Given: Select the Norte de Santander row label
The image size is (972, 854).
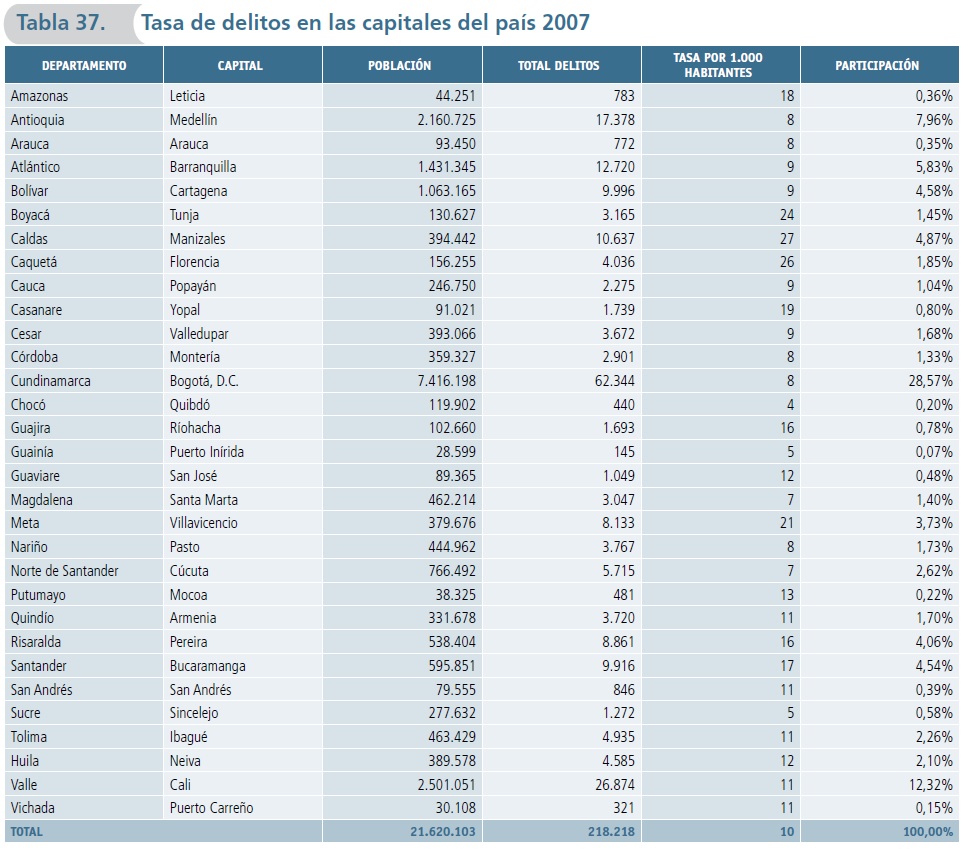Looking at the screenshot, I should tap(64, 571).
